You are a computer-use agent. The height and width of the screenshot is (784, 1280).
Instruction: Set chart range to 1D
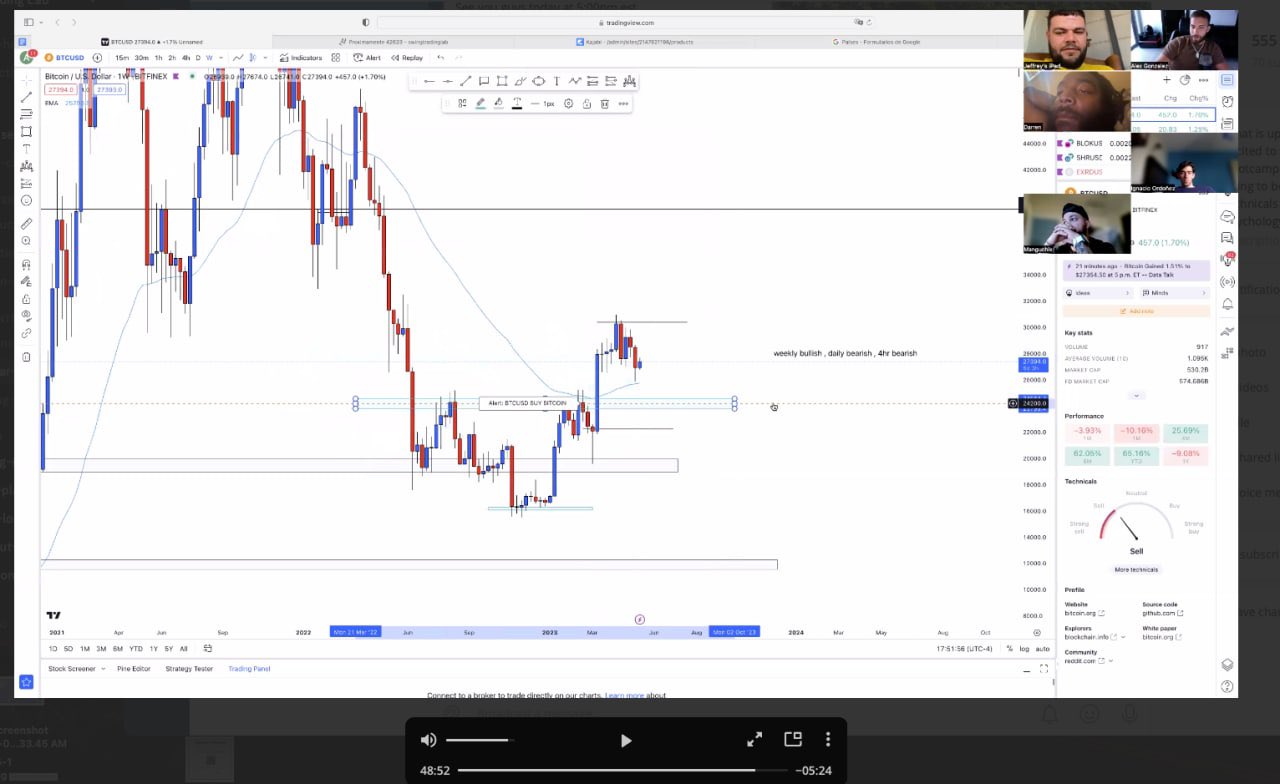(x=53, y=649)
